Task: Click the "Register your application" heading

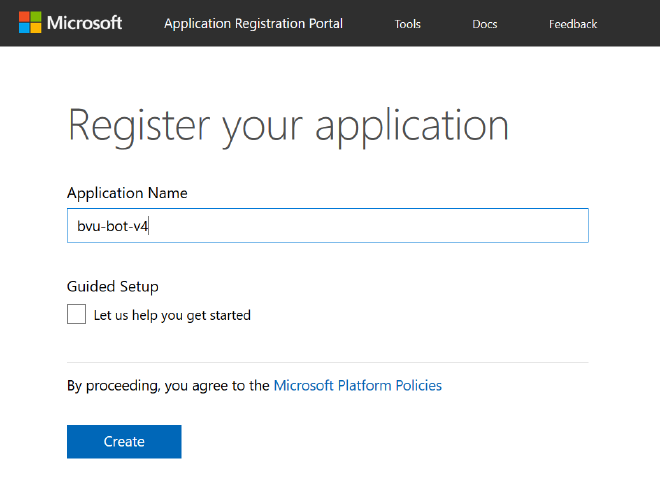Action: click(x=288, y=125)
